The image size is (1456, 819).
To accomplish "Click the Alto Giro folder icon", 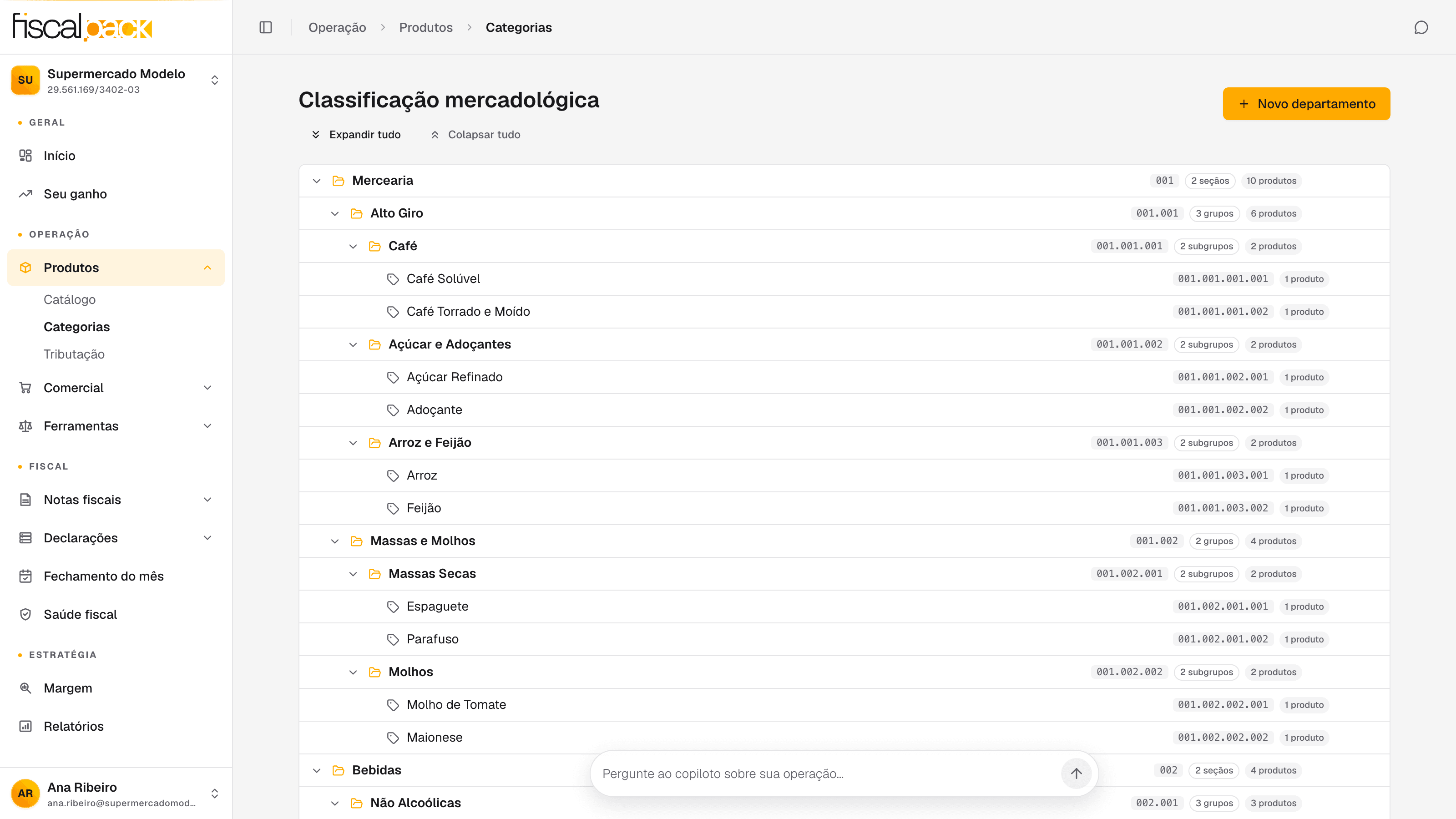I will (x=357, y=214).
